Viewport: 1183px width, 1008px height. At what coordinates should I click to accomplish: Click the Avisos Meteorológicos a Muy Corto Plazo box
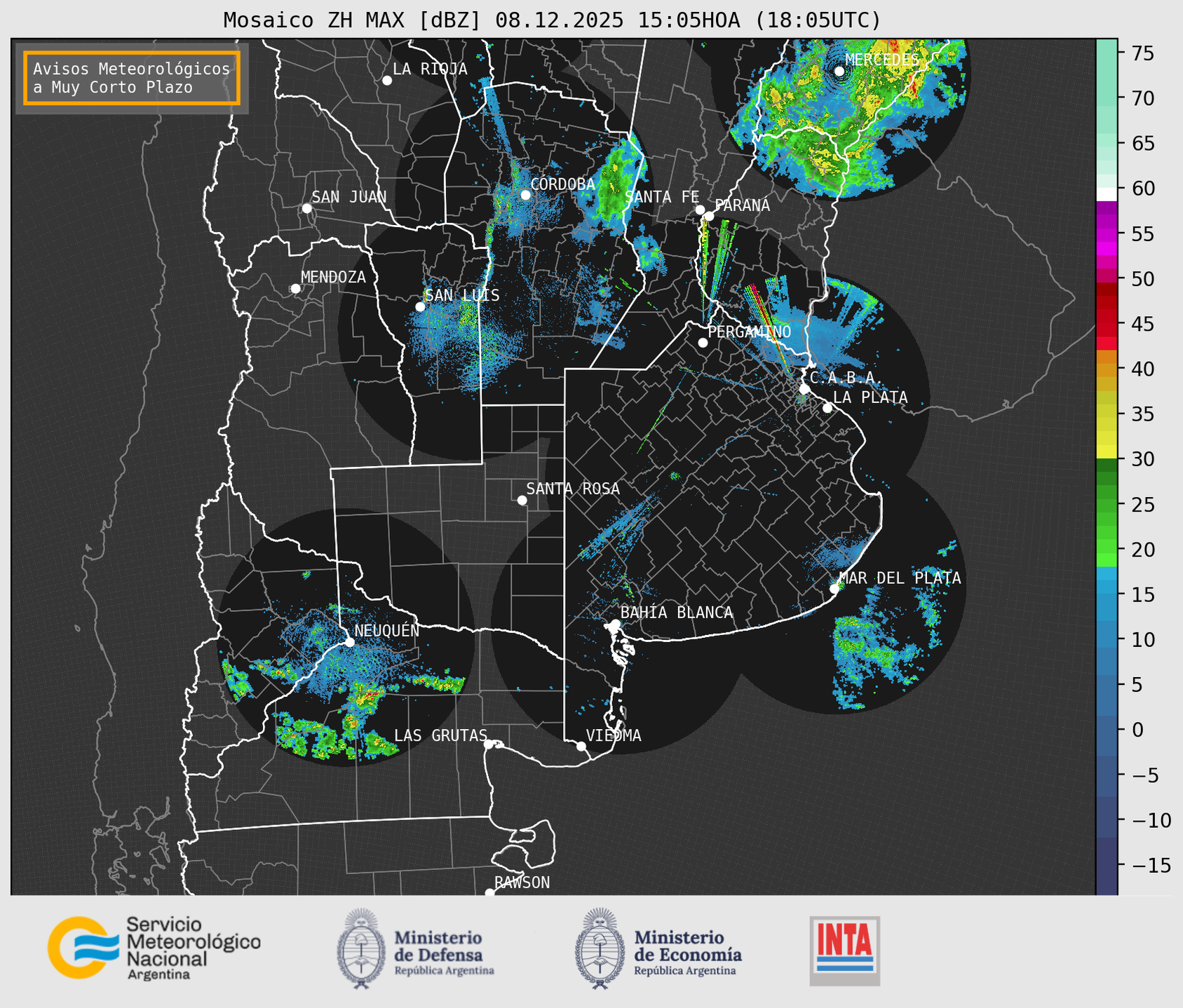[132, 78]
